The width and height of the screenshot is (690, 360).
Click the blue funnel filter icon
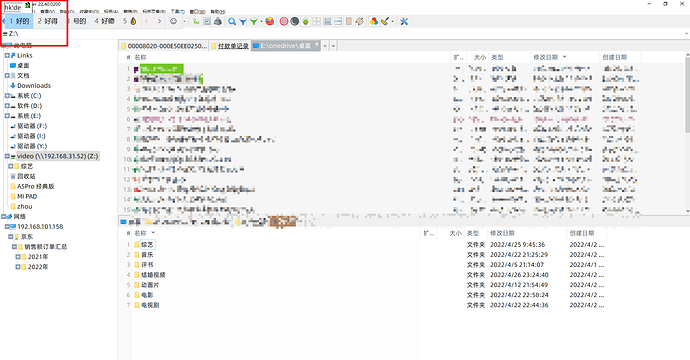pos(243,21)
